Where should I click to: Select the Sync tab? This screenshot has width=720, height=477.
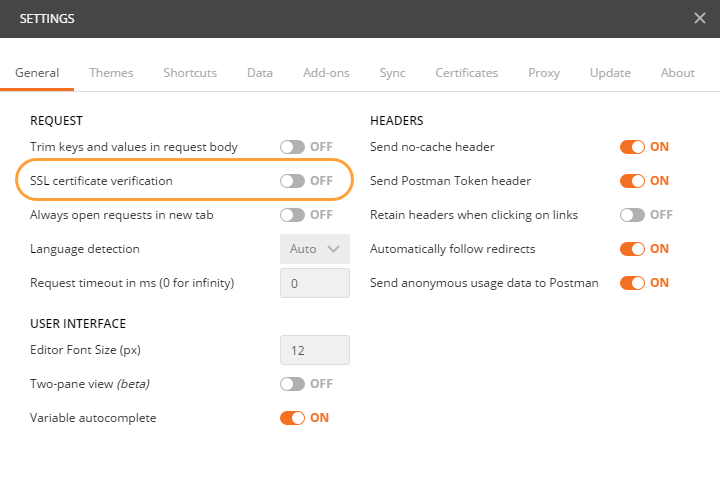392,73
